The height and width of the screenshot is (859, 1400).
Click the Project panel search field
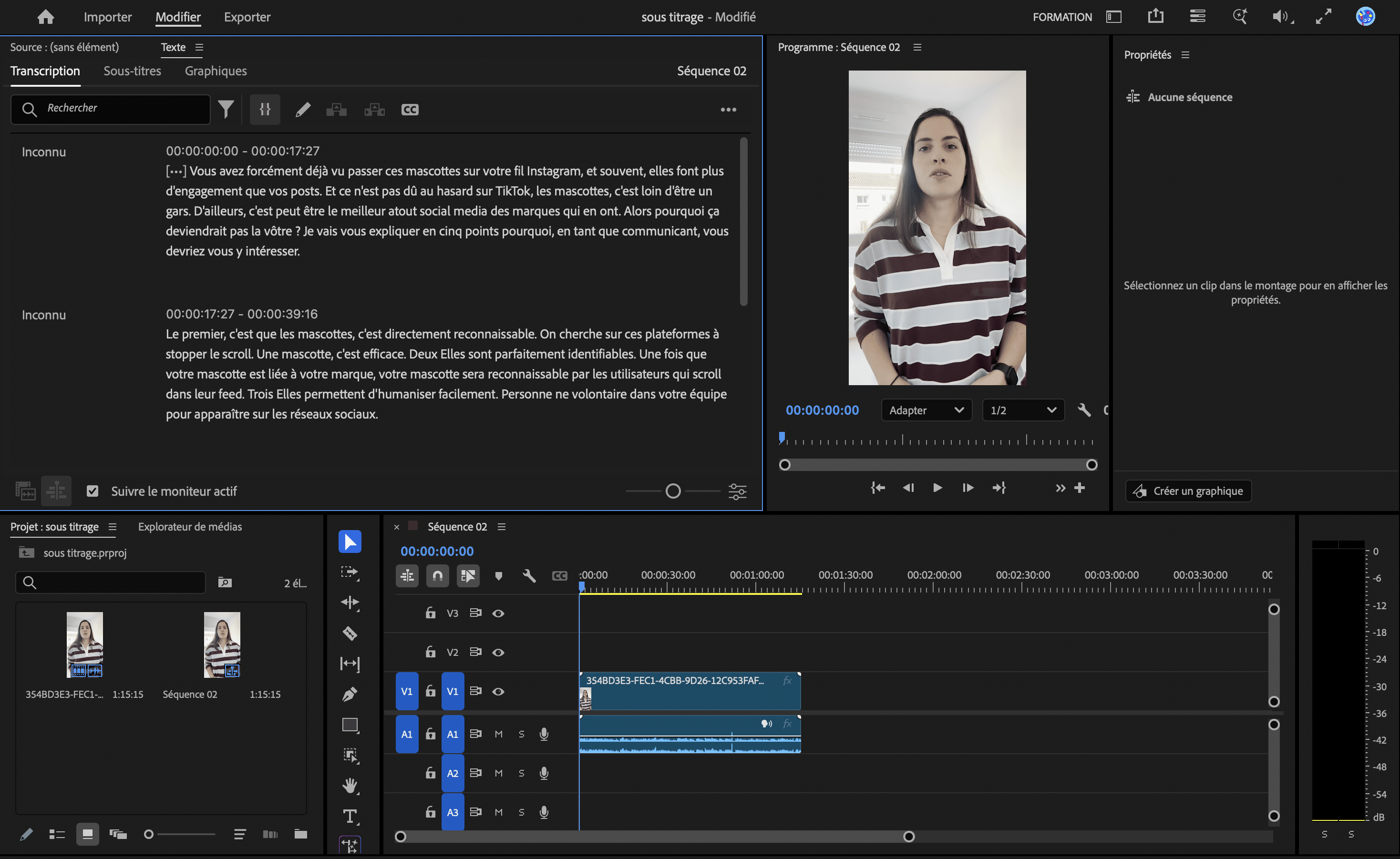point(111,583)
